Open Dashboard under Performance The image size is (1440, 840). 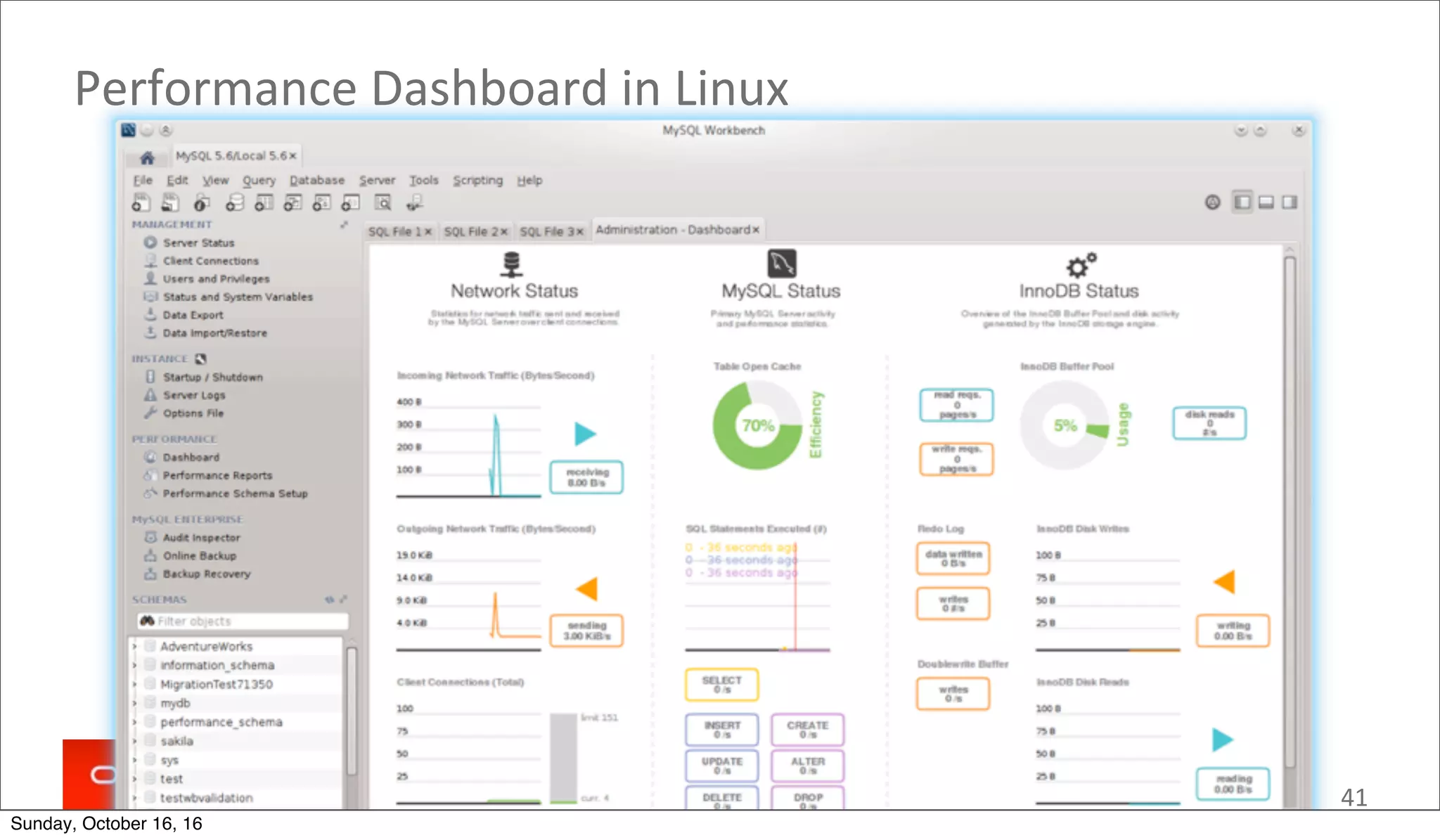191,458
